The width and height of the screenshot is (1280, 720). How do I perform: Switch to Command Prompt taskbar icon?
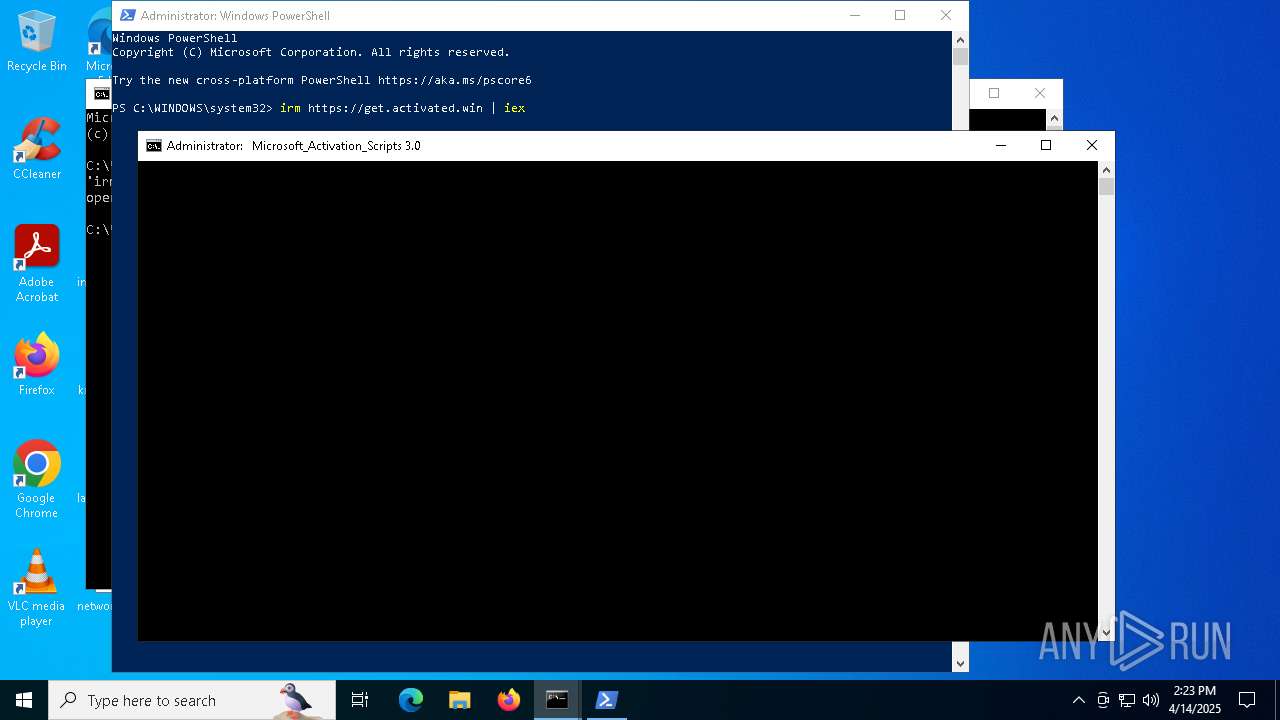pyautogui.click(x=557, y=700)
